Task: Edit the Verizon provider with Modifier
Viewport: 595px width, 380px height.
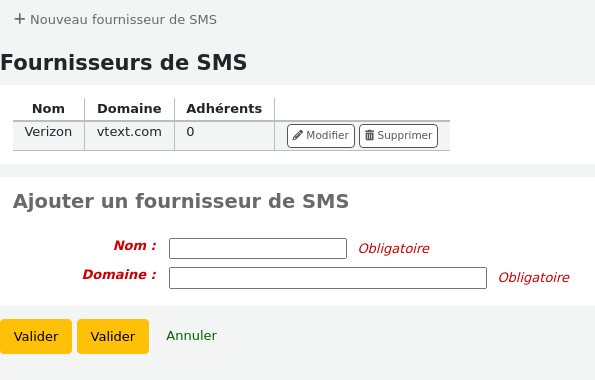Action: coord(321,136)
